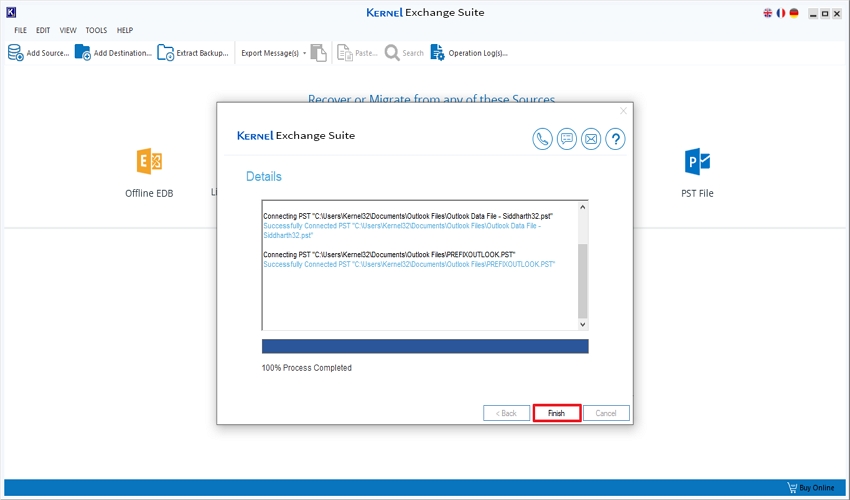Click the 'Connecting PST' PREFIXOUTLOOK.PST log line
This screenshot has height=500, width=850.
(389, 254)
